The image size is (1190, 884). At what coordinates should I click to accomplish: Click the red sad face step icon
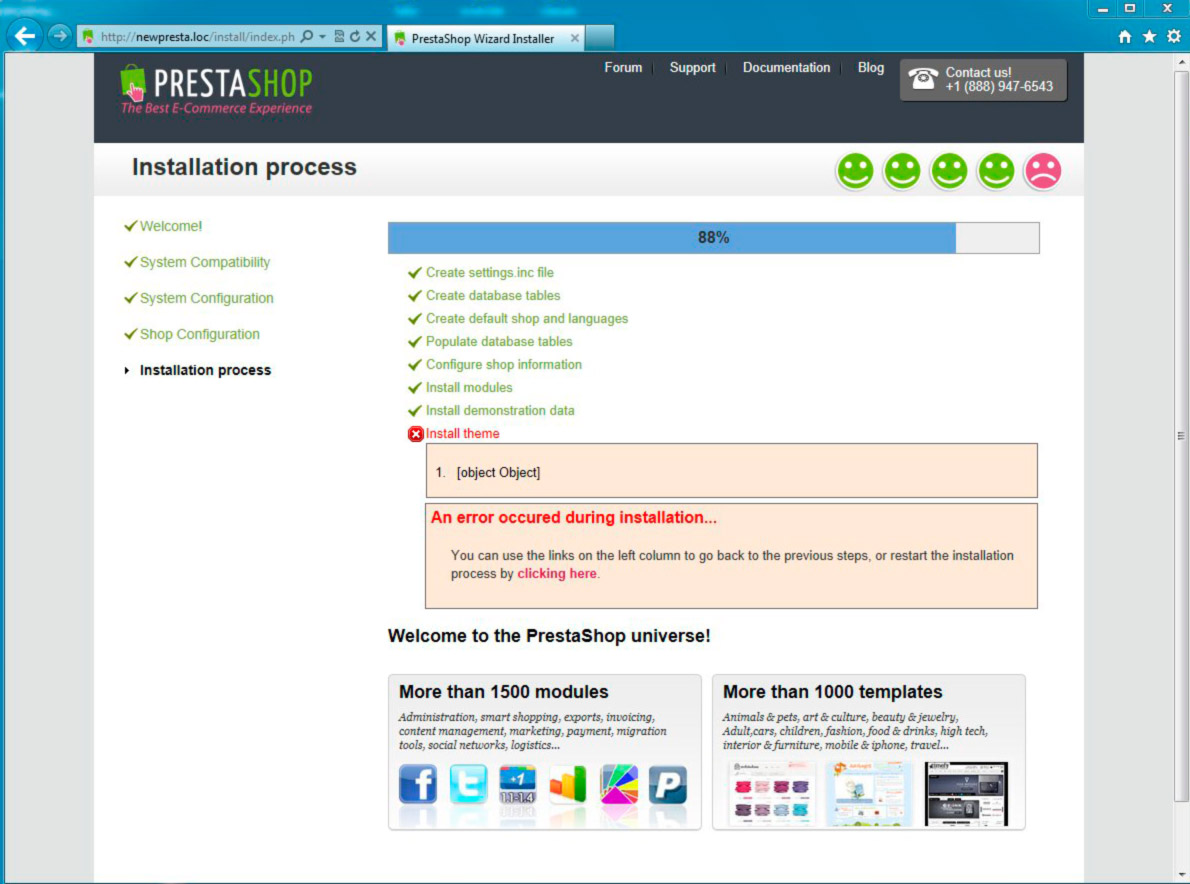(x=1043, y=171)
